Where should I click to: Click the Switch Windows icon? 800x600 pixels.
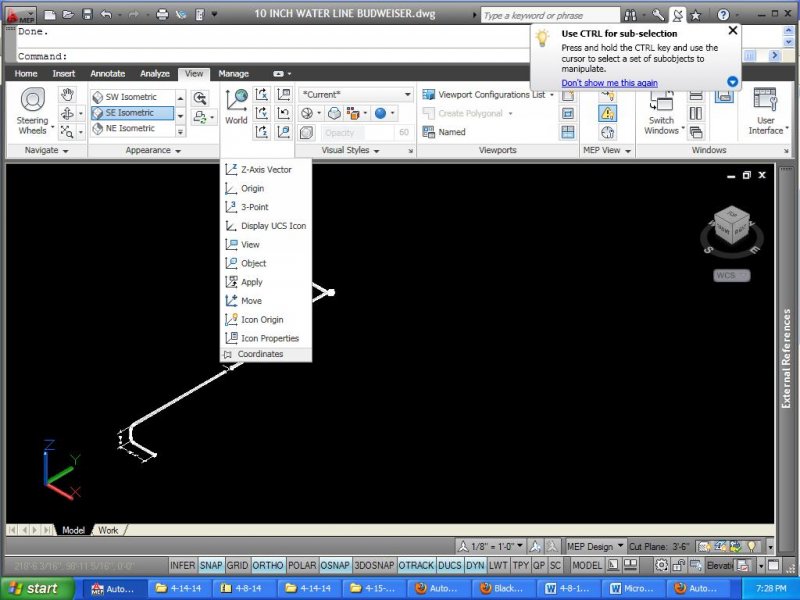(662, 110)
